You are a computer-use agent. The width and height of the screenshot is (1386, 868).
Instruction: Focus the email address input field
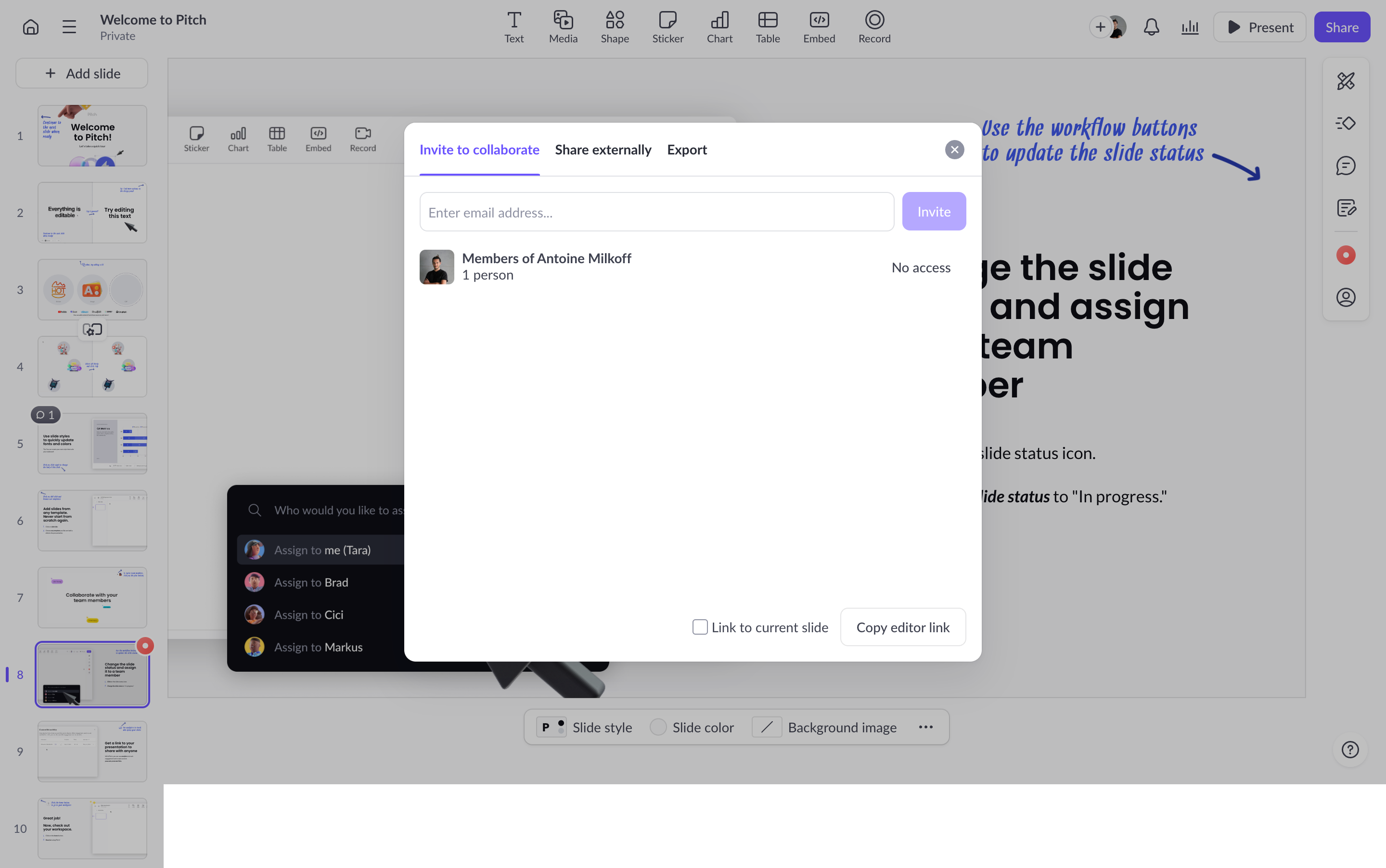tap(656, 212)
